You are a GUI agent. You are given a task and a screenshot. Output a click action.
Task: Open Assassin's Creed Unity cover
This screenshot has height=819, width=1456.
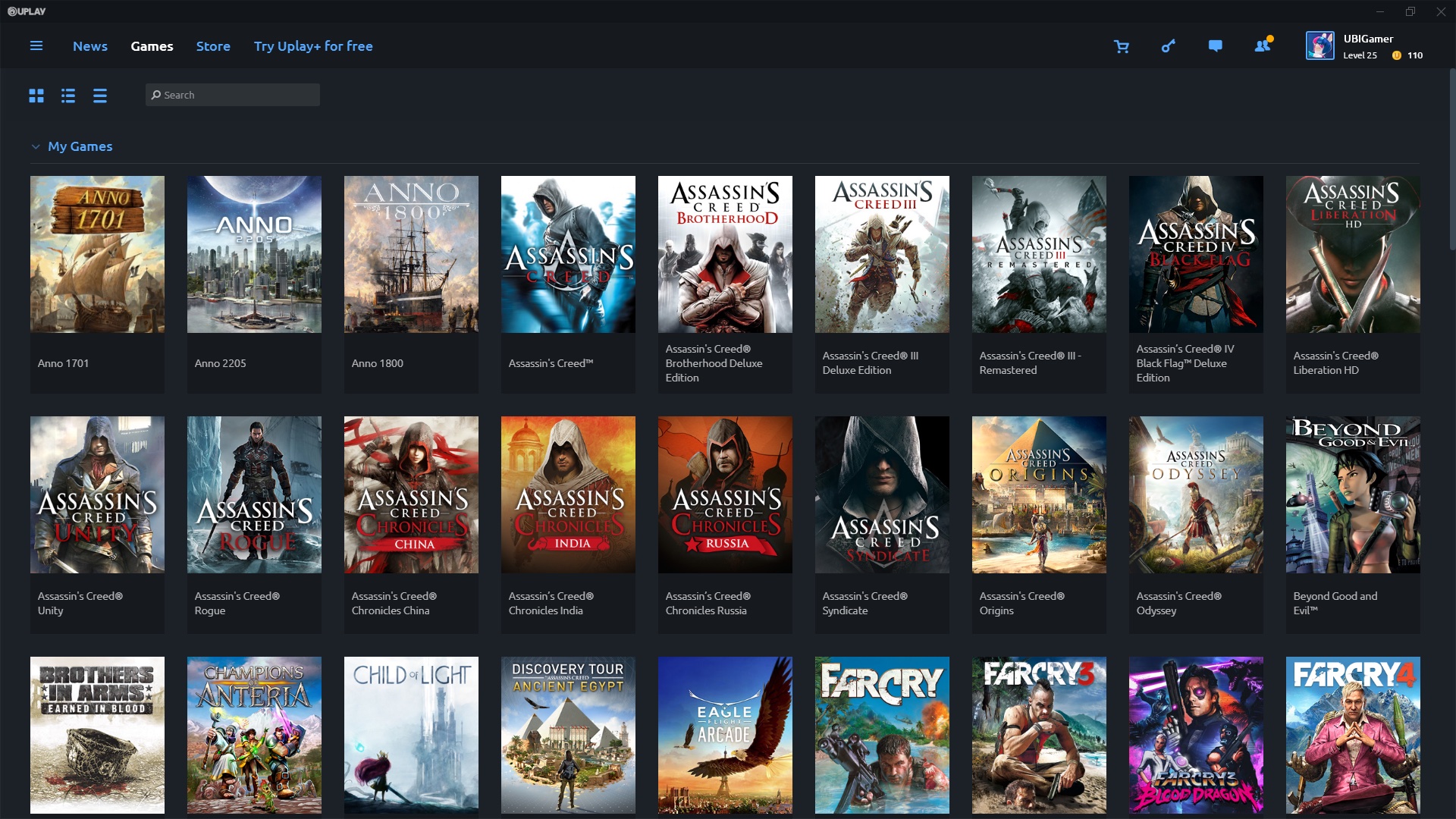[x=97, y=494]
